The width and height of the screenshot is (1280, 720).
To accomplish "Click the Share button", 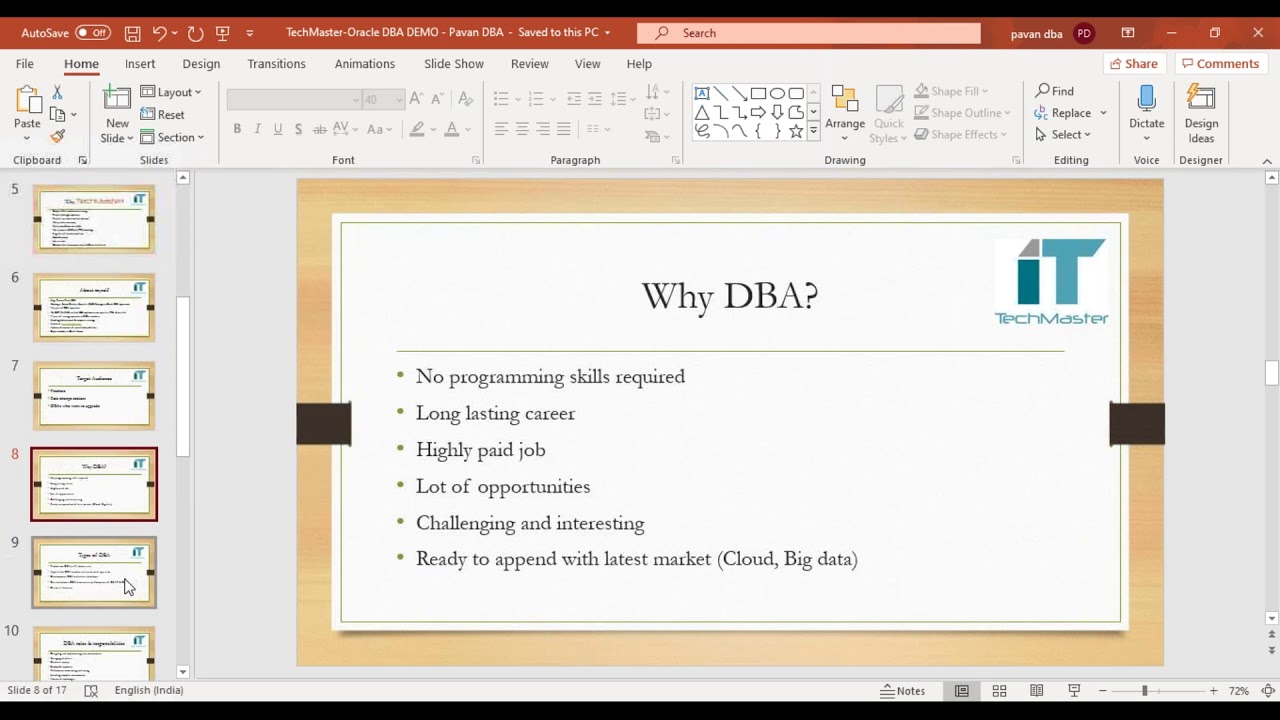I will [x=1133, y=63].
